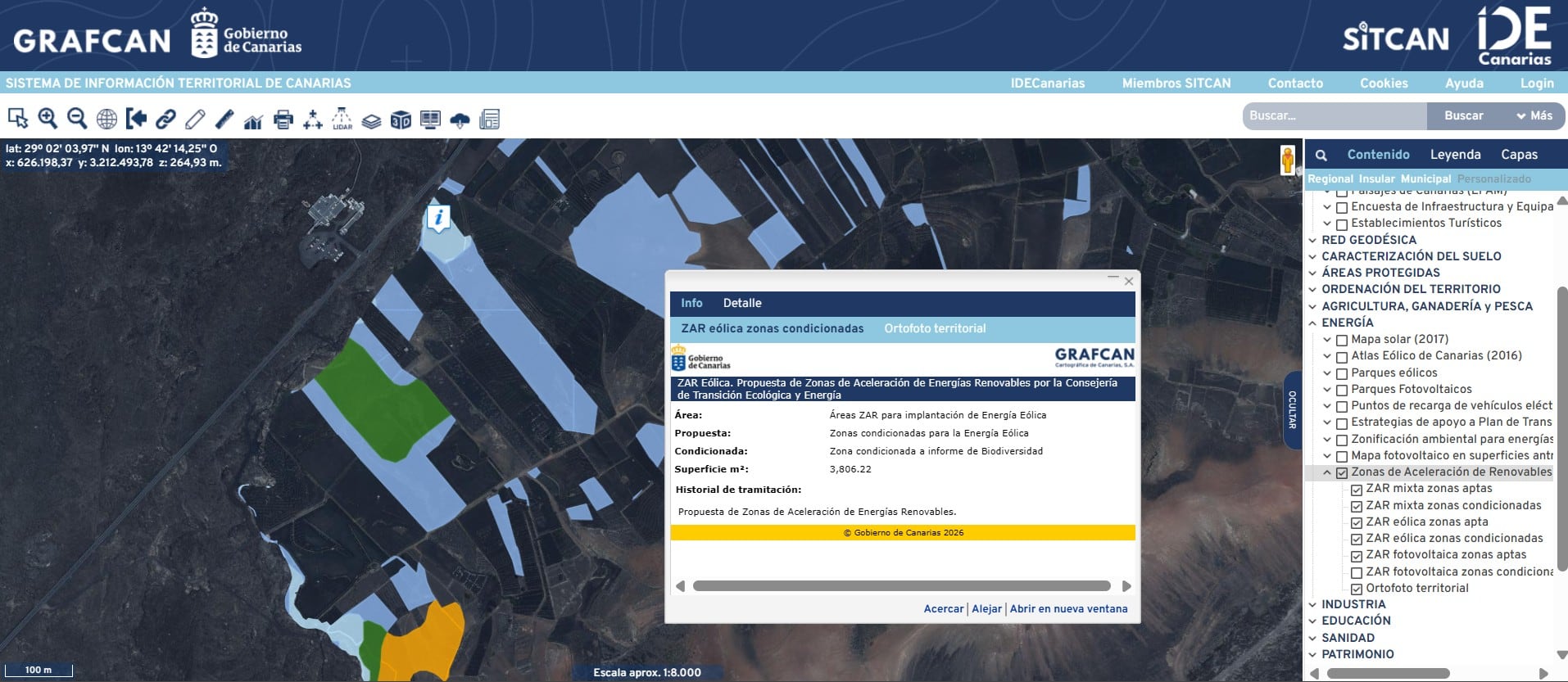The image size is (1568, 682).
Task: Open the Leyenda tab
Action: pyautogui.click(x=1455, y=155)
